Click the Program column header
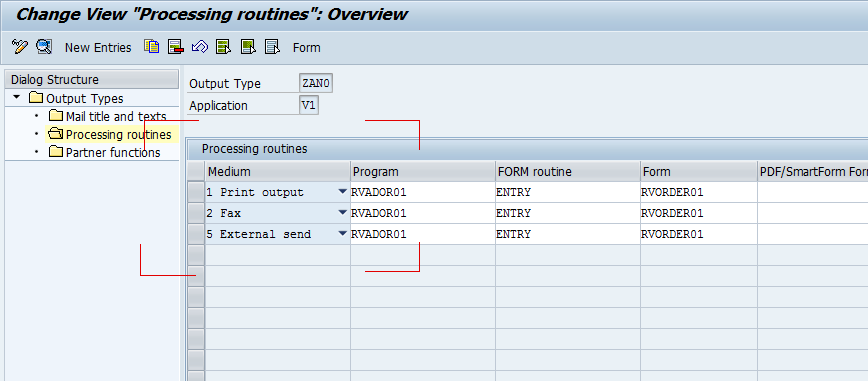 click(423, 172)
